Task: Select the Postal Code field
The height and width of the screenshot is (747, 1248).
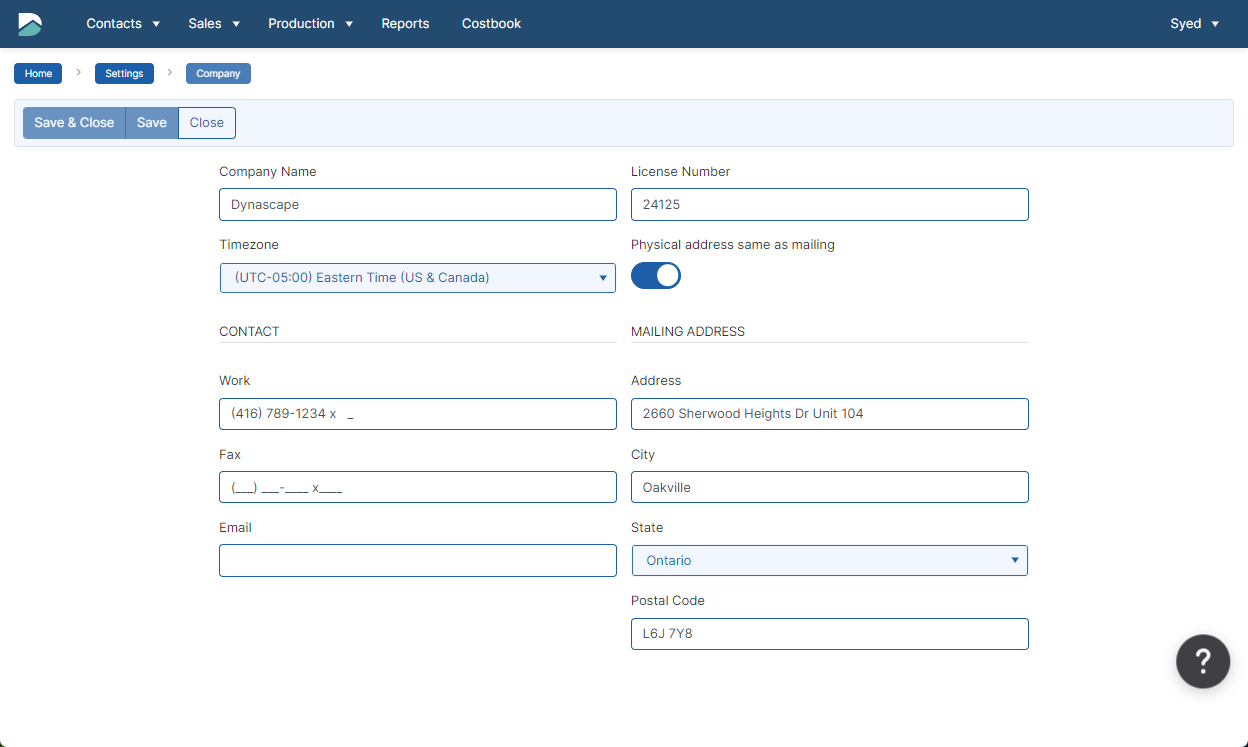Action: [829, 634]
